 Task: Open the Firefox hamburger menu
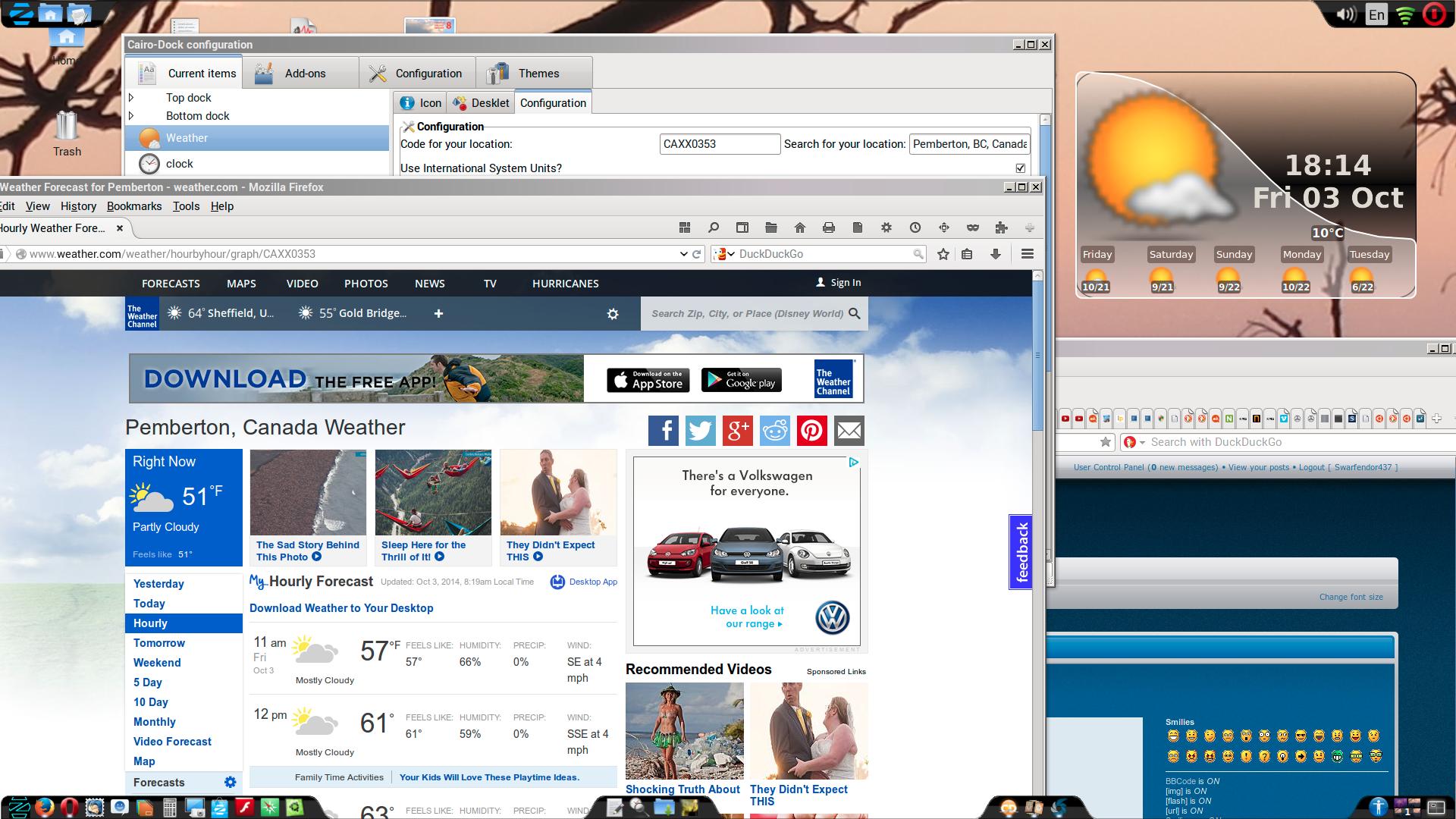(x=1027, y=254)
